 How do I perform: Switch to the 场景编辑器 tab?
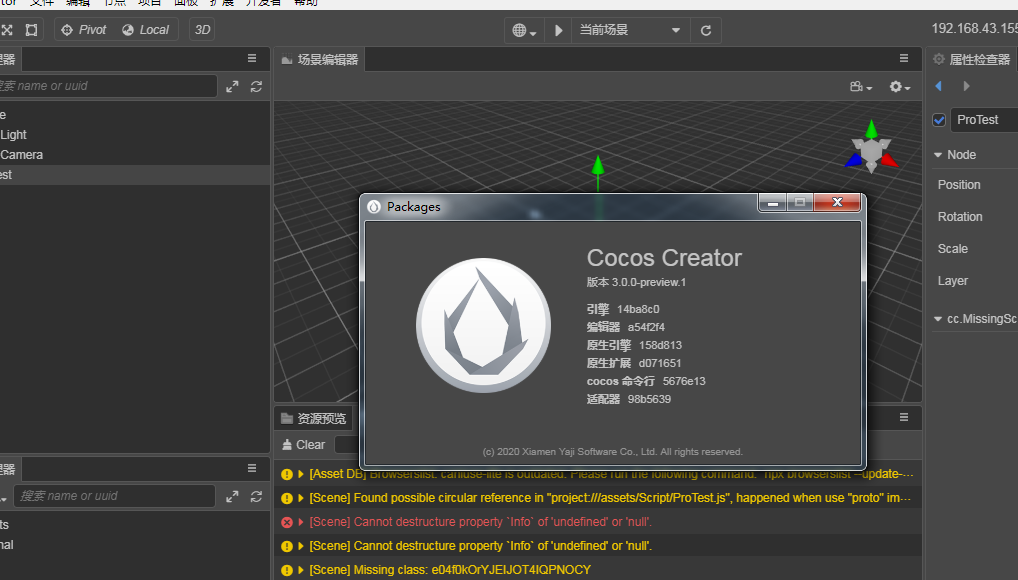320,60
